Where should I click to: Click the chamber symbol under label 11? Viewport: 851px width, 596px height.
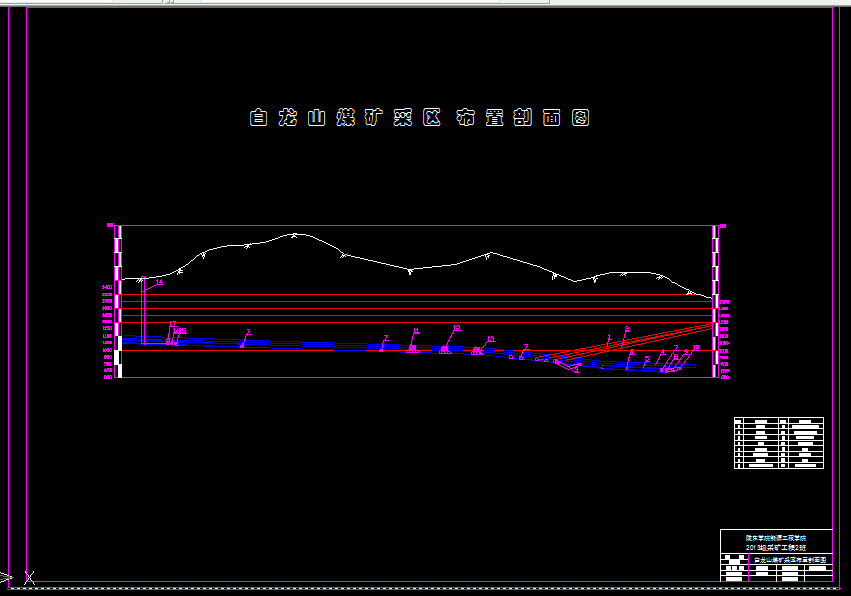[412, 350]
